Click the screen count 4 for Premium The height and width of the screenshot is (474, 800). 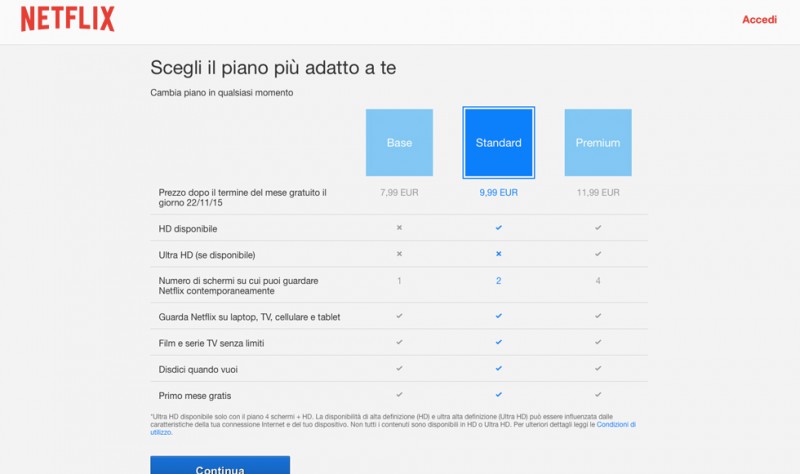tap(598, 281)
